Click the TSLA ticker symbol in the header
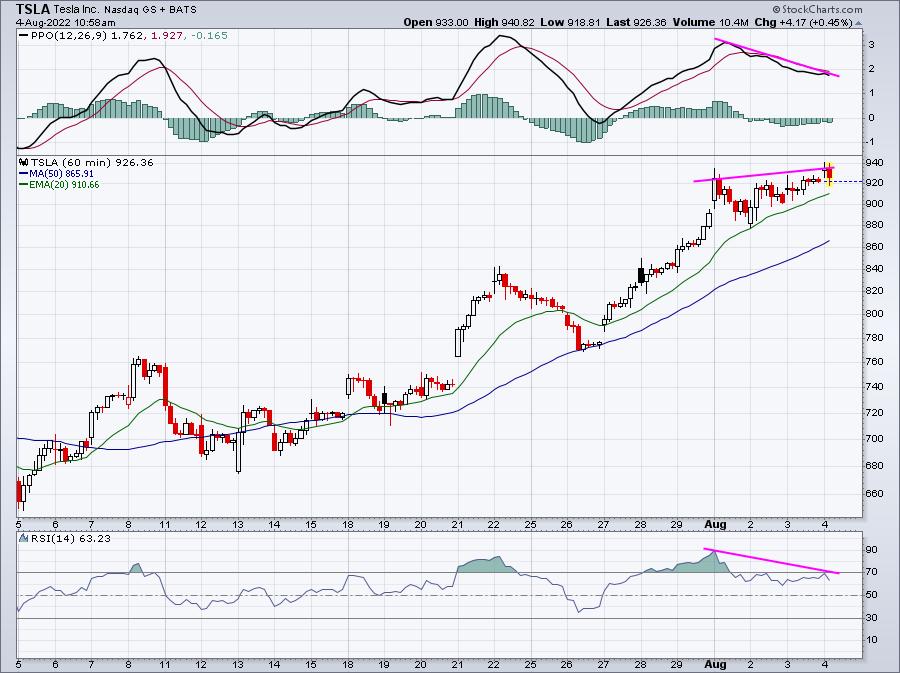Screen dimensions: 900x673 34,9
